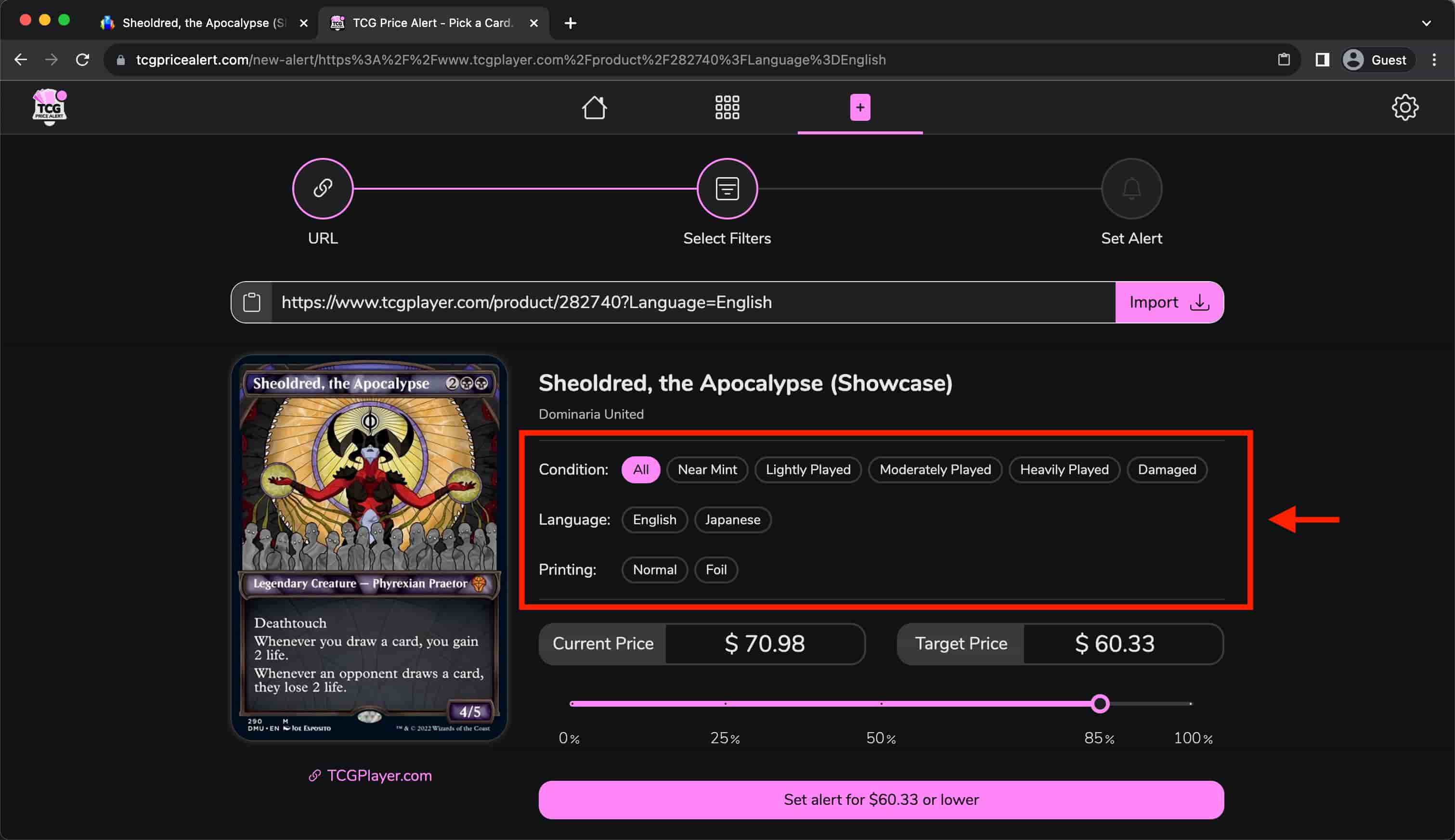This screenshot has height=840, width=1455.
Task: Click the price slider handle
Action: coord(1100,704)
